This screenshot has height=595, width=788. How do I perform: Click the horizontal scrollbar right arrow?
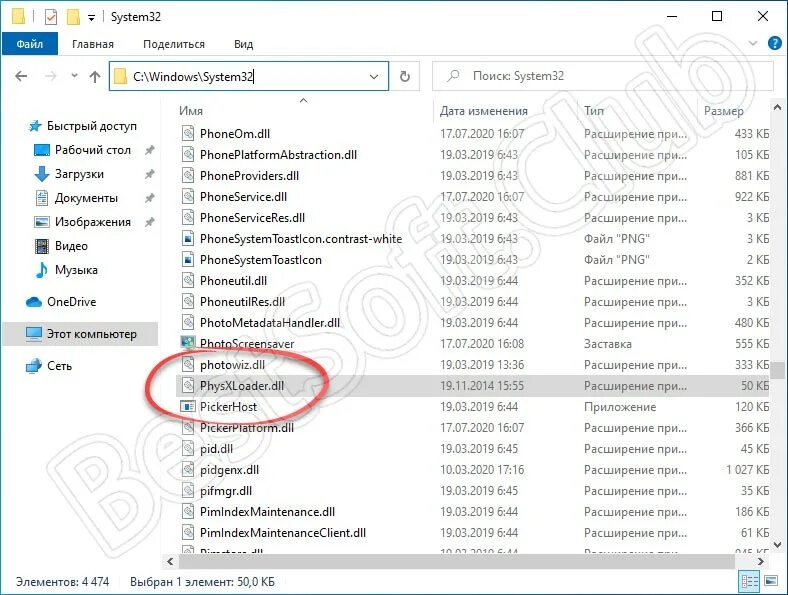pos(760,561)
